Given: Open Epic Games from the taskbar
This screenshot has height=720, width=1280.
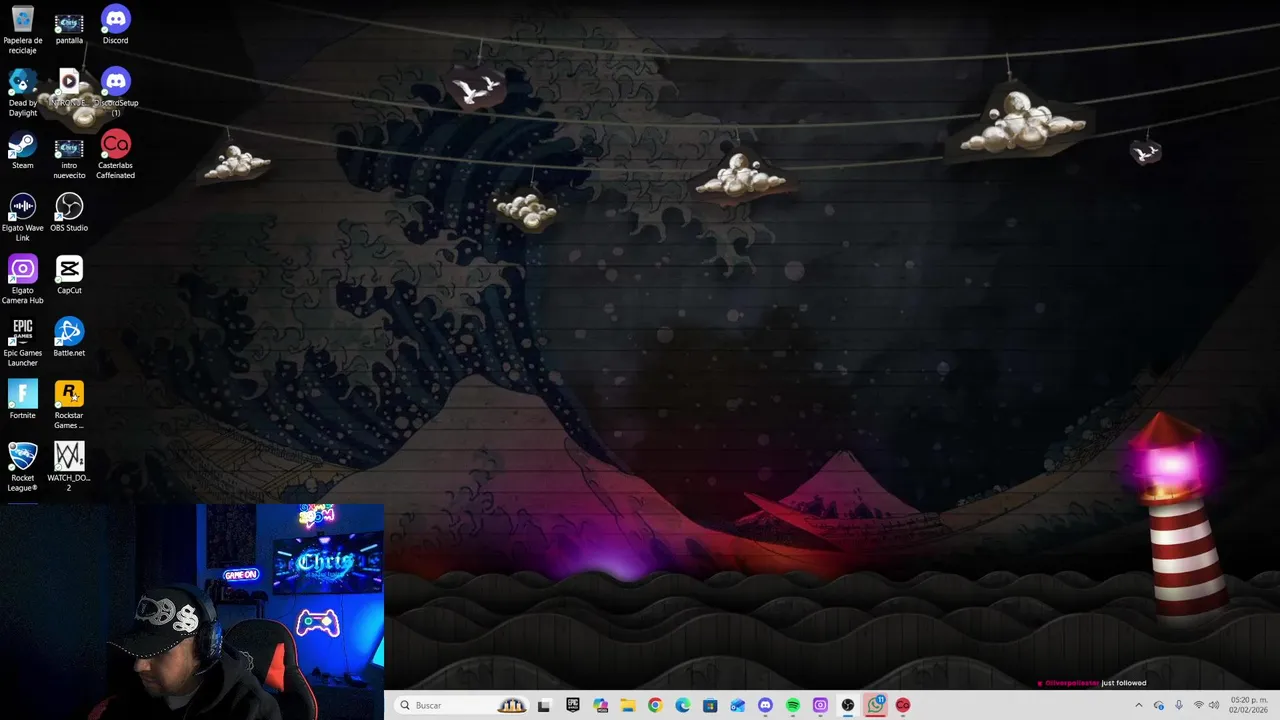Looking at the screenshot, I should [573, 705].
